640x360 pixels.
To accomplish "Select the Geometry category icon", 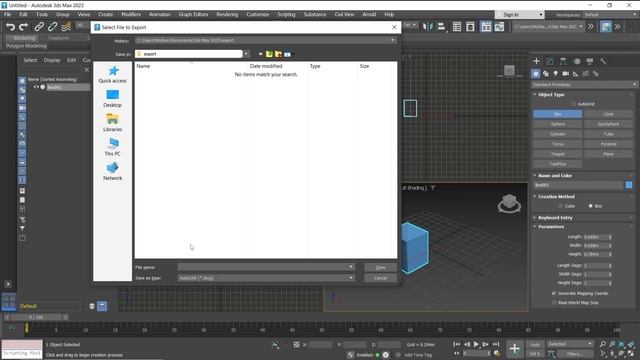I will point(536,73).
